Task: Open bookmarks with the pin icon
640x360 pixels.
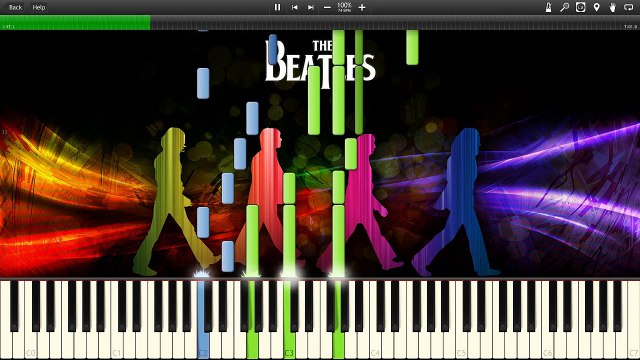Action: click(x=597, y=7)
